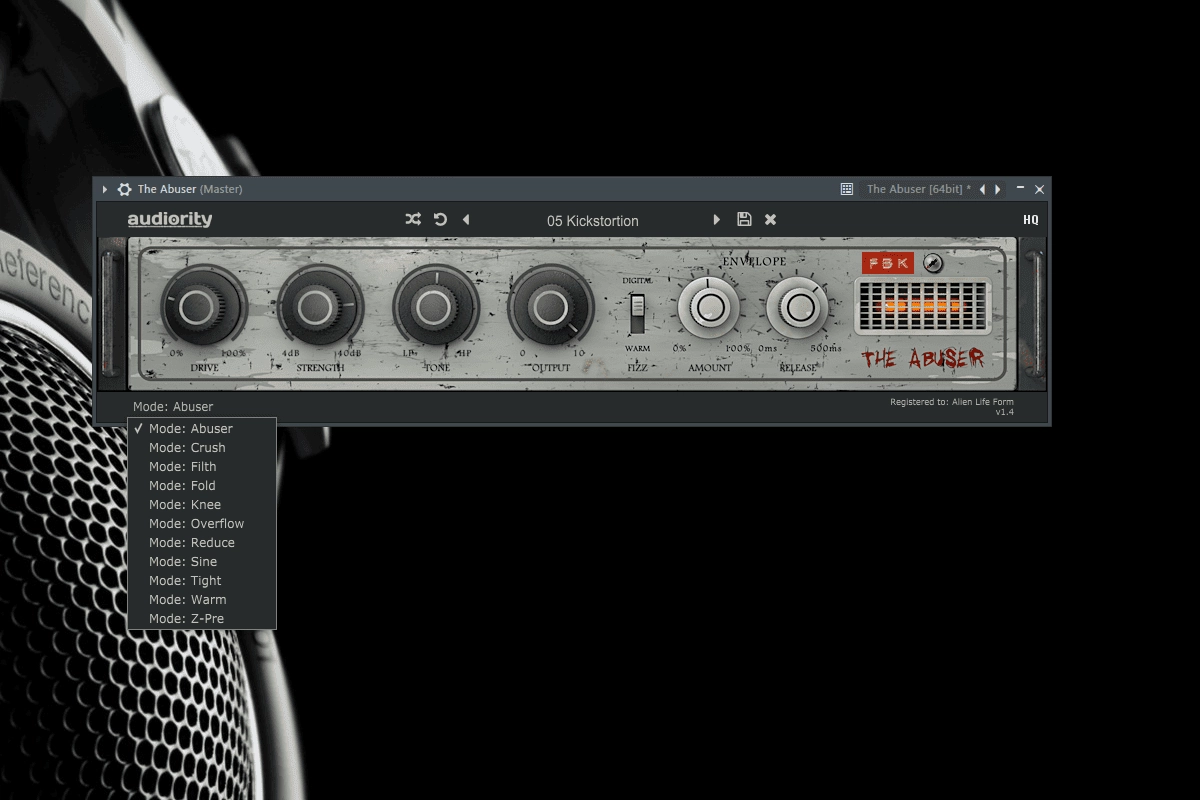Viewport: 1200px width, 800px height.
Task: Minimize The Abuser plugin window
Action: click(1020, 188)
